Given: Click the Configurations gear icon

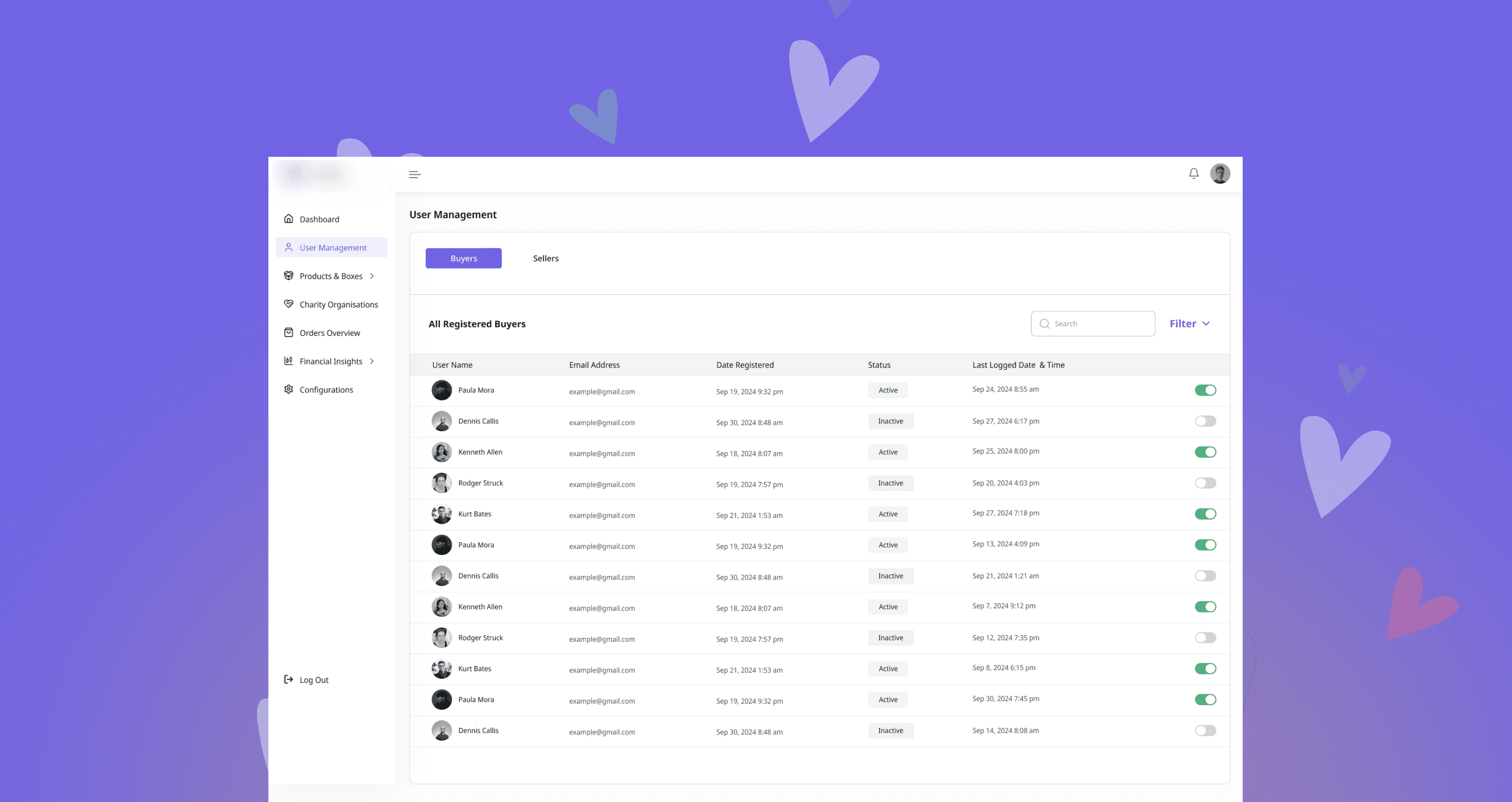Looking at the screenshot, I should click(288, 389).
